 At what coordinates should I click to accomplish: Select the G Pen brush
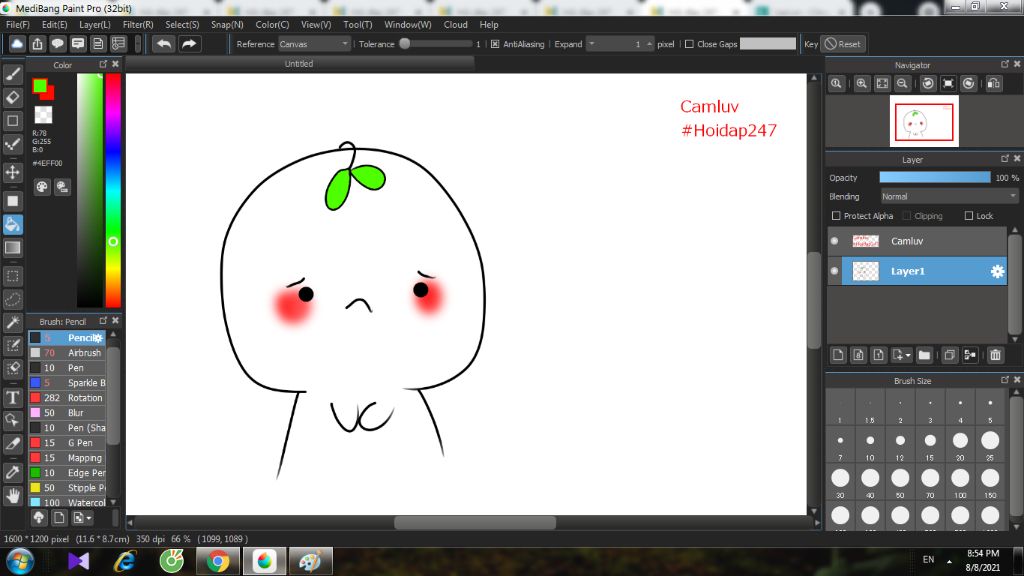(67, 443)
